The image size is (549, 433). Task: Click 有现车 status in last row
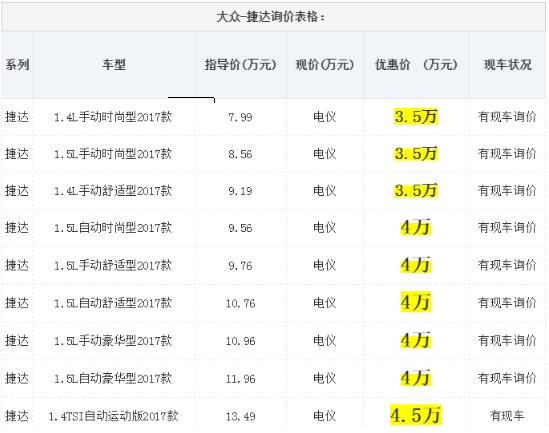point(507,416)
